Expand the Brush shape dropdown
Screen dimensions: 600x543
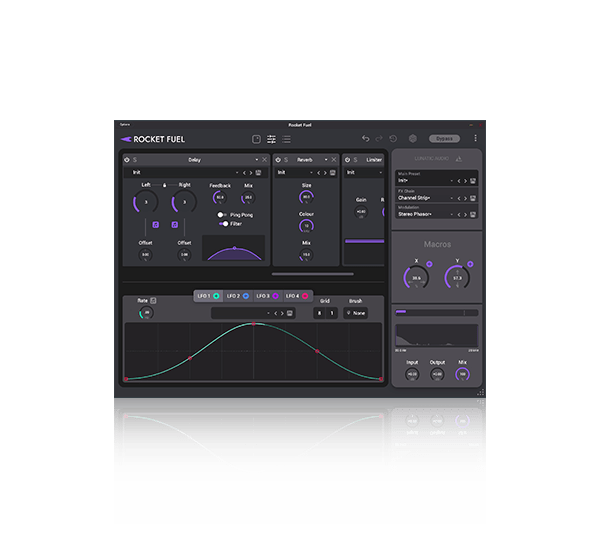pos(355,313)
